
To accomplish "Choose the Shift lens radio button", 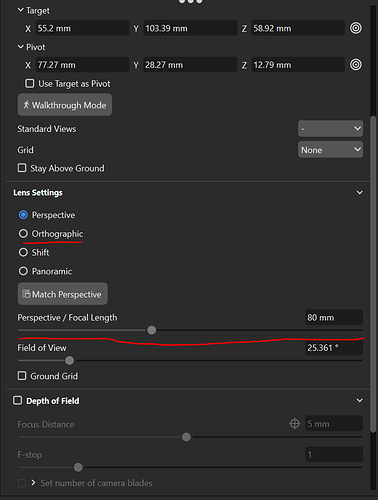I will tap(23, 252).
